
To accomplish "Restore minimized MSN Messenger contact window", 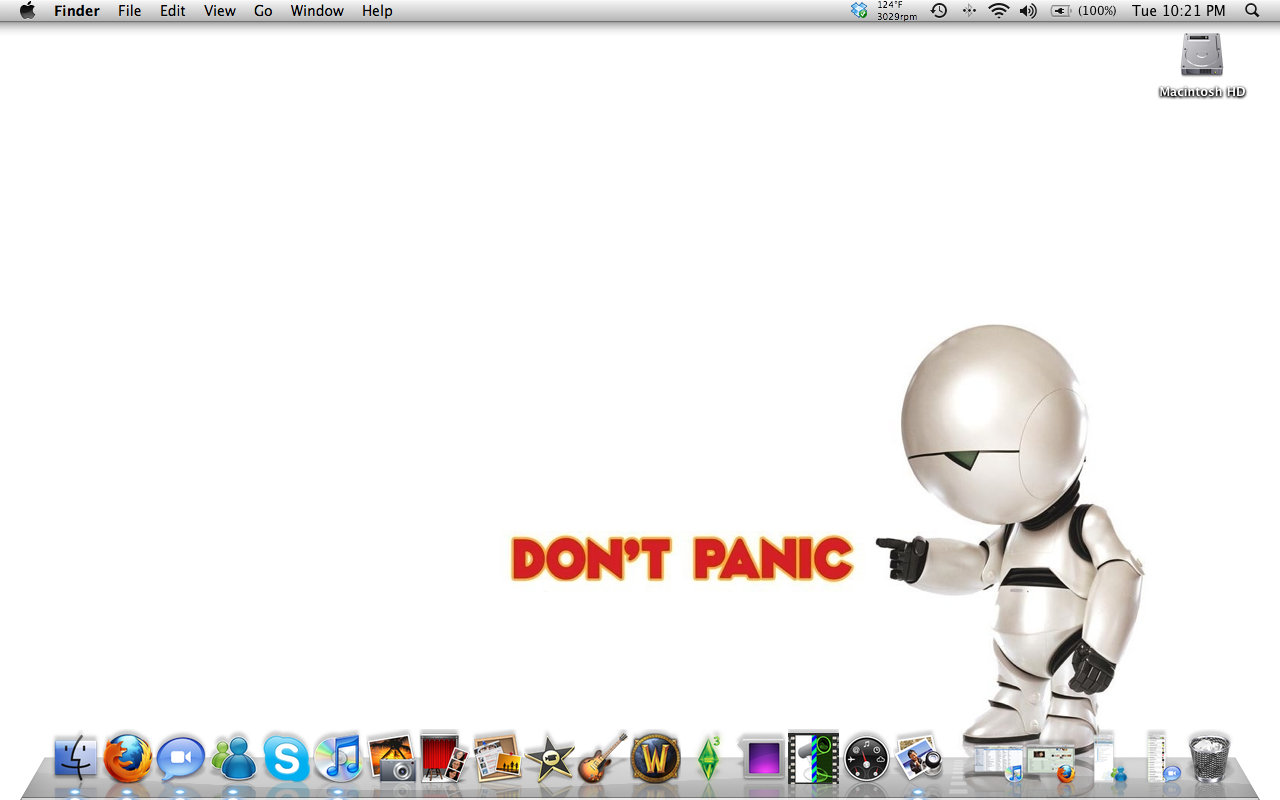I will pos(1109,757).
